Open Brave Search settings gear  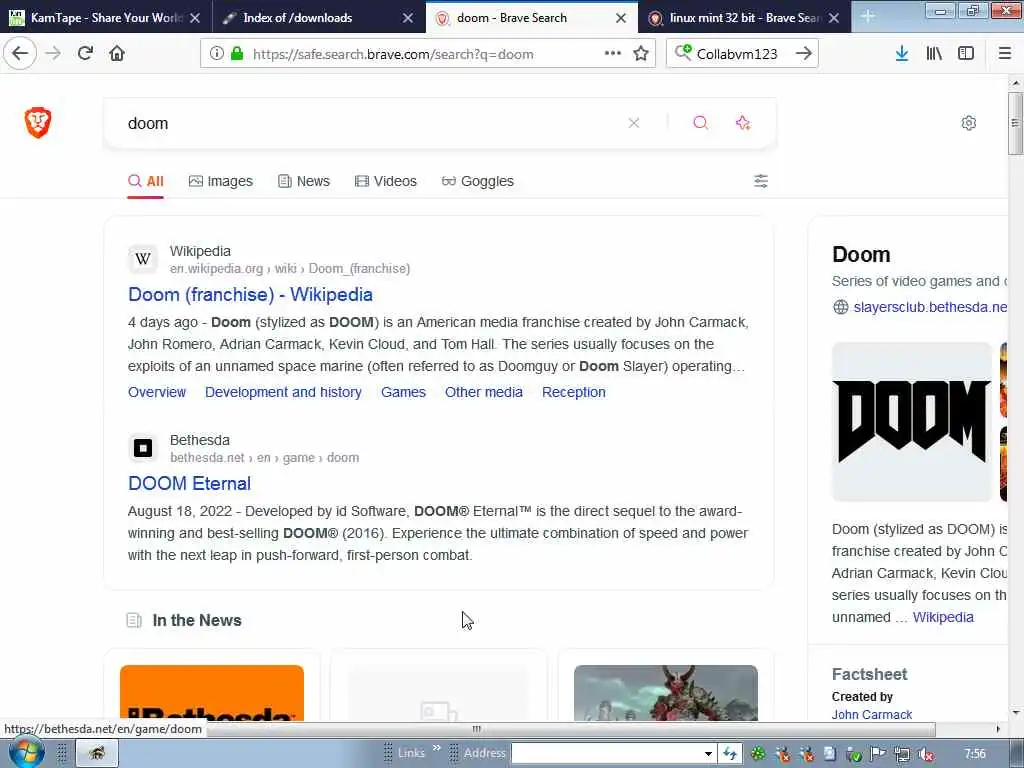point(968,123)
